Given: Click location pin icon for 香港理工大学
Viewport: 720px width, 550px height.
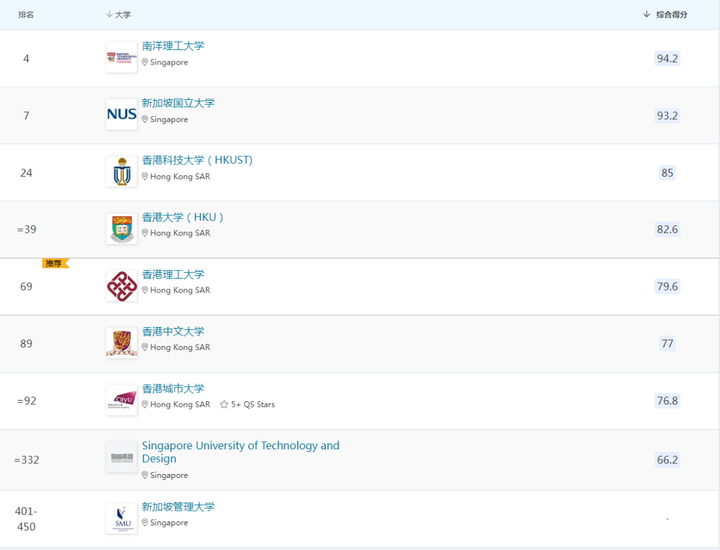Looking at the screenshot, I should pos(145,290).
